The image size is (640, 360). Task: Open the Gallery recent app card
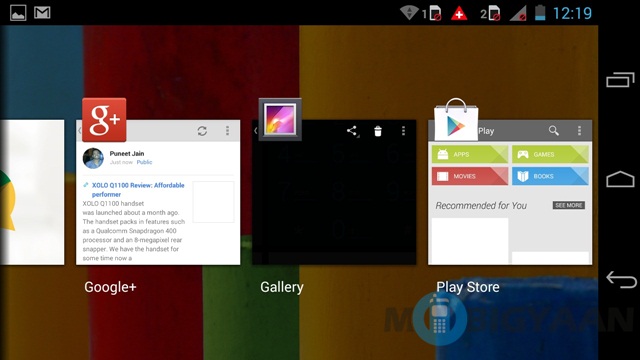click(x=334, y=192)
